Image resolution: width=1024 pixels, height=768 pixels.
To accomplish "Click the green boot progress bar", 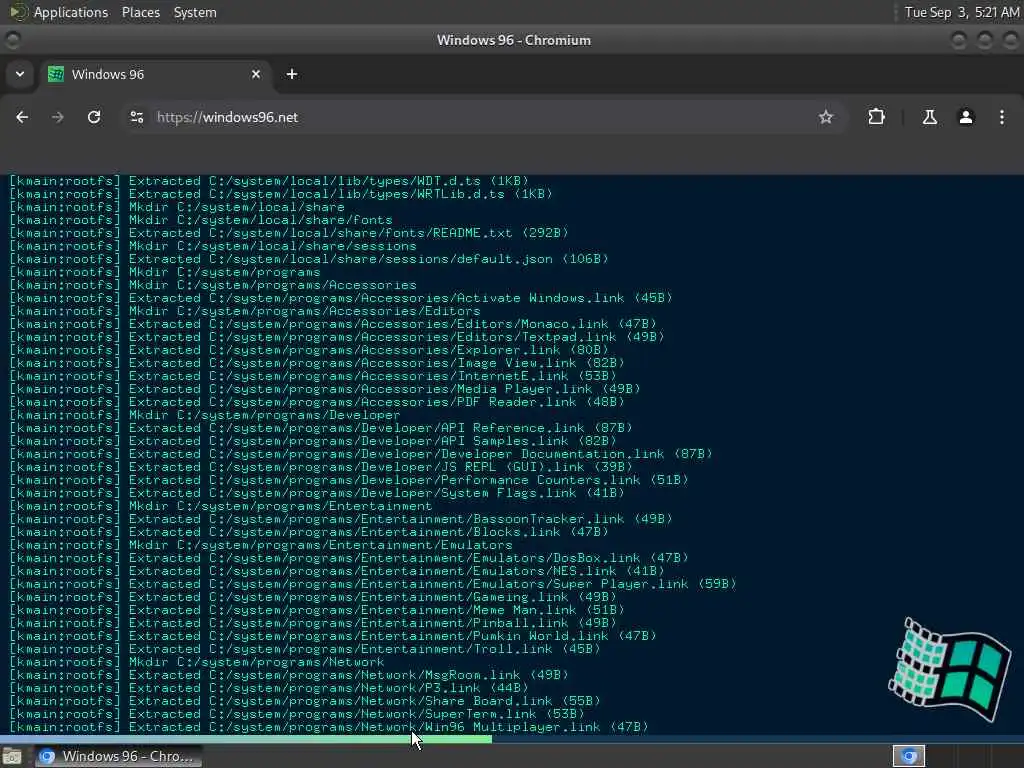I will coord(246,739).
